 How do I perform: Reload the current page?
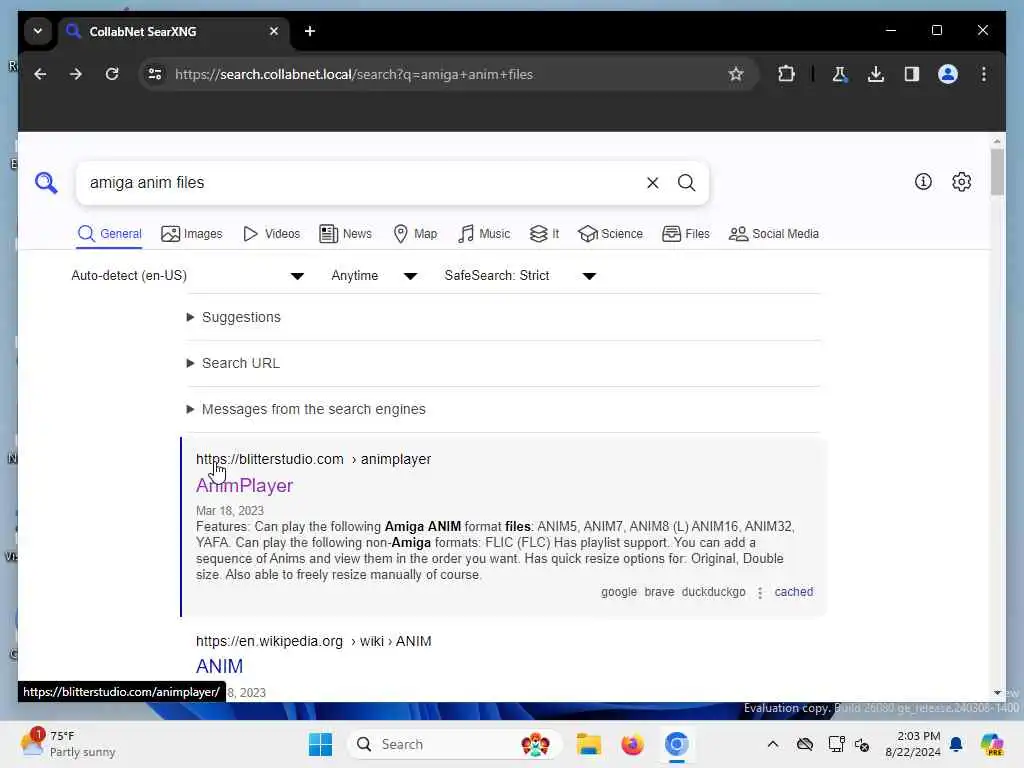[112, 74]
